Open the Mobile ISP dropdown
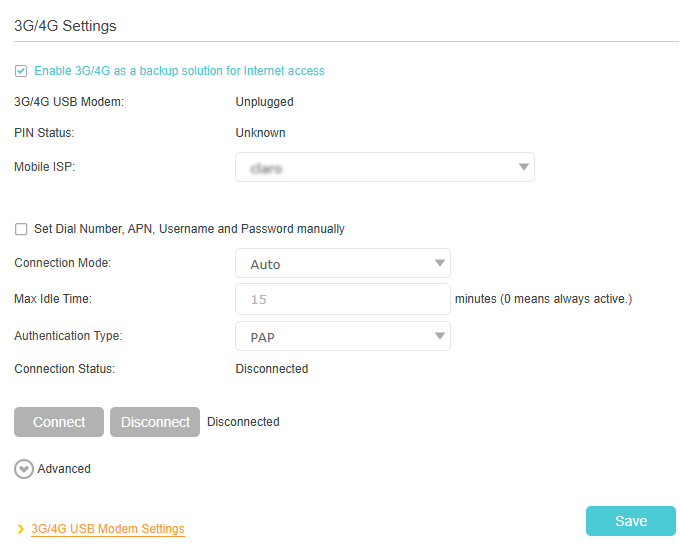Image resolution: width=680 pixels, height=557 pixels. pos(385,167)
